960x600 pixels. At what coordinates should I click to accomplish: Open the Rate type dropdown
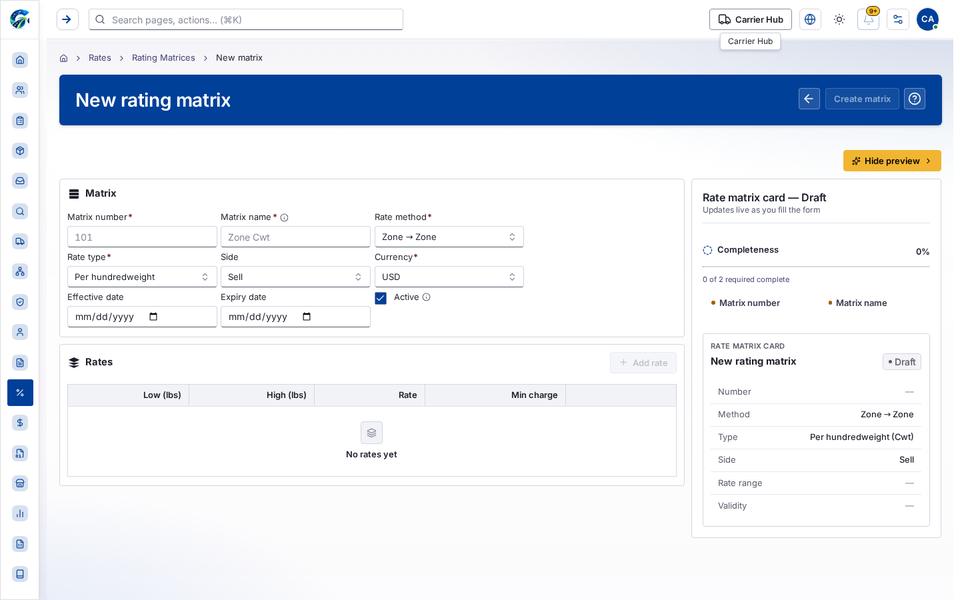click(141, 277)
